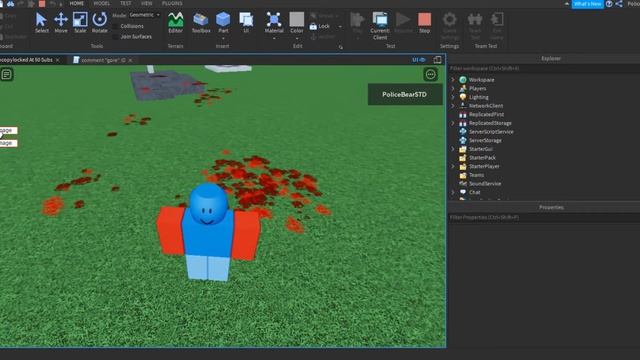Open the Material picker

(x=274, y=22)
